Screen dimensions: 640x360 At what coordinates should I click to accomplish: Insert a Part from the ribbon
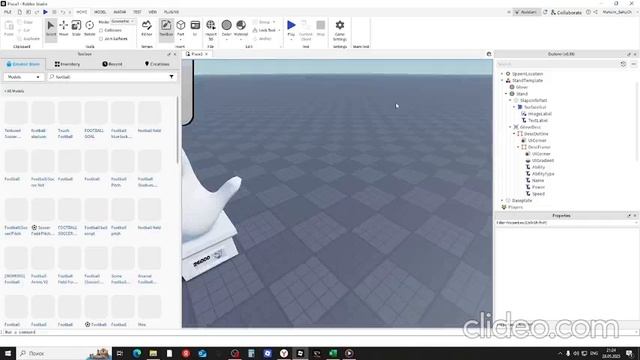point(180,29)
